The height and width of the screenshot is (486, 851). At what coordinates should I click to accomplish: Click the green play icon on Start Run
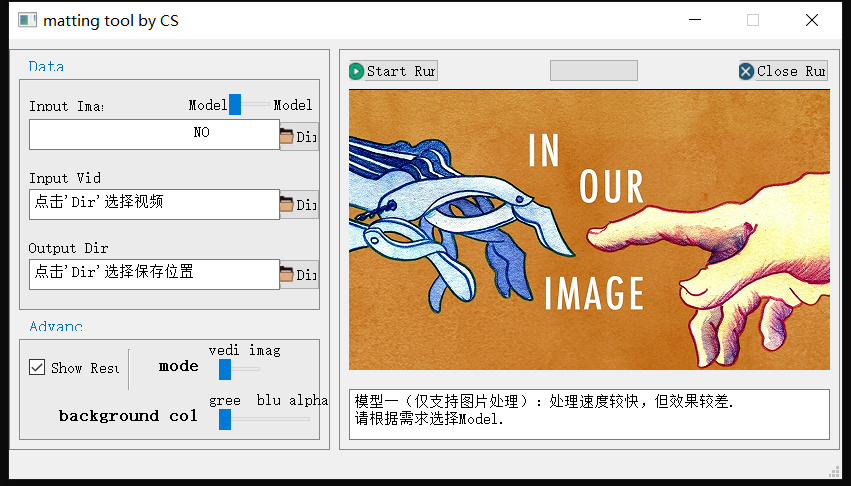[x=357, y=71]
